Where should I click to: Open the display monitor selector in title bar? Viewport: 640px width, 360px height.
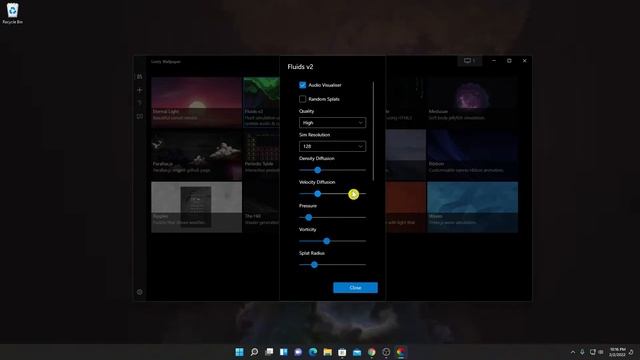point(469,60)
